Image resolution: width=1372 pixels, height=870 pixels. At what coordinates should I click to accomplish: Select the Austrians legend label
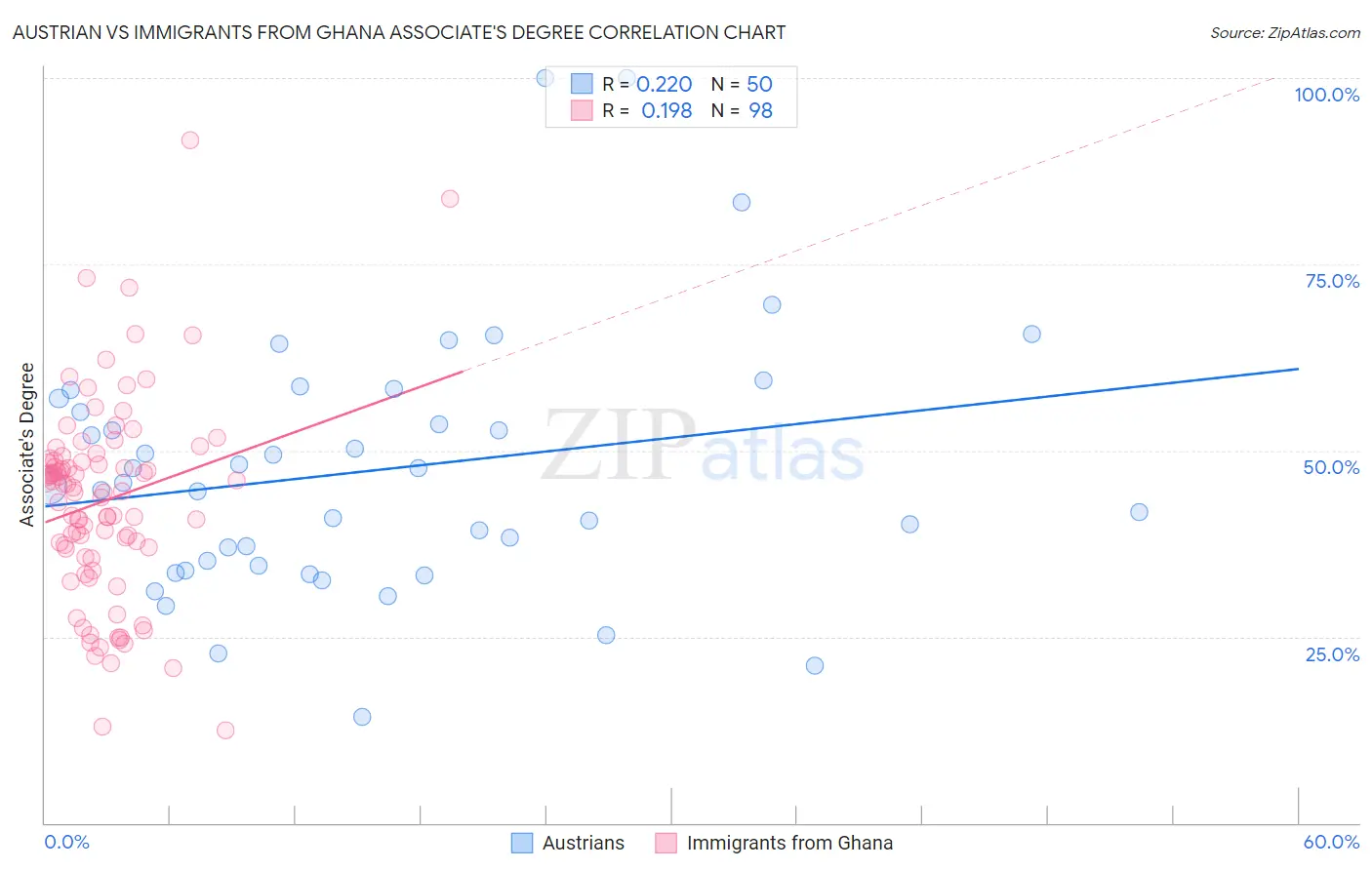(x=584, y=843)
